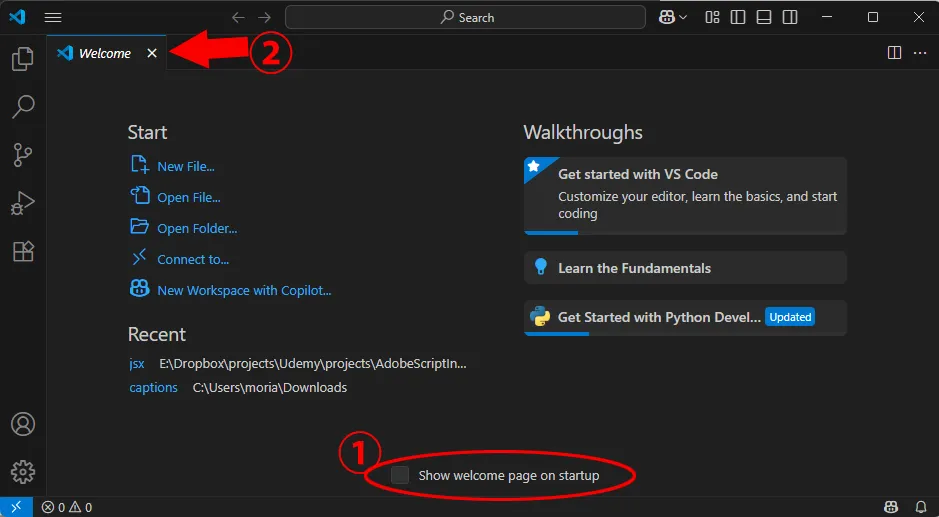The height and width of the screenshot is (517, 939).
Task: Click the VS Code logo in title bar
Action: pos(17,17)
